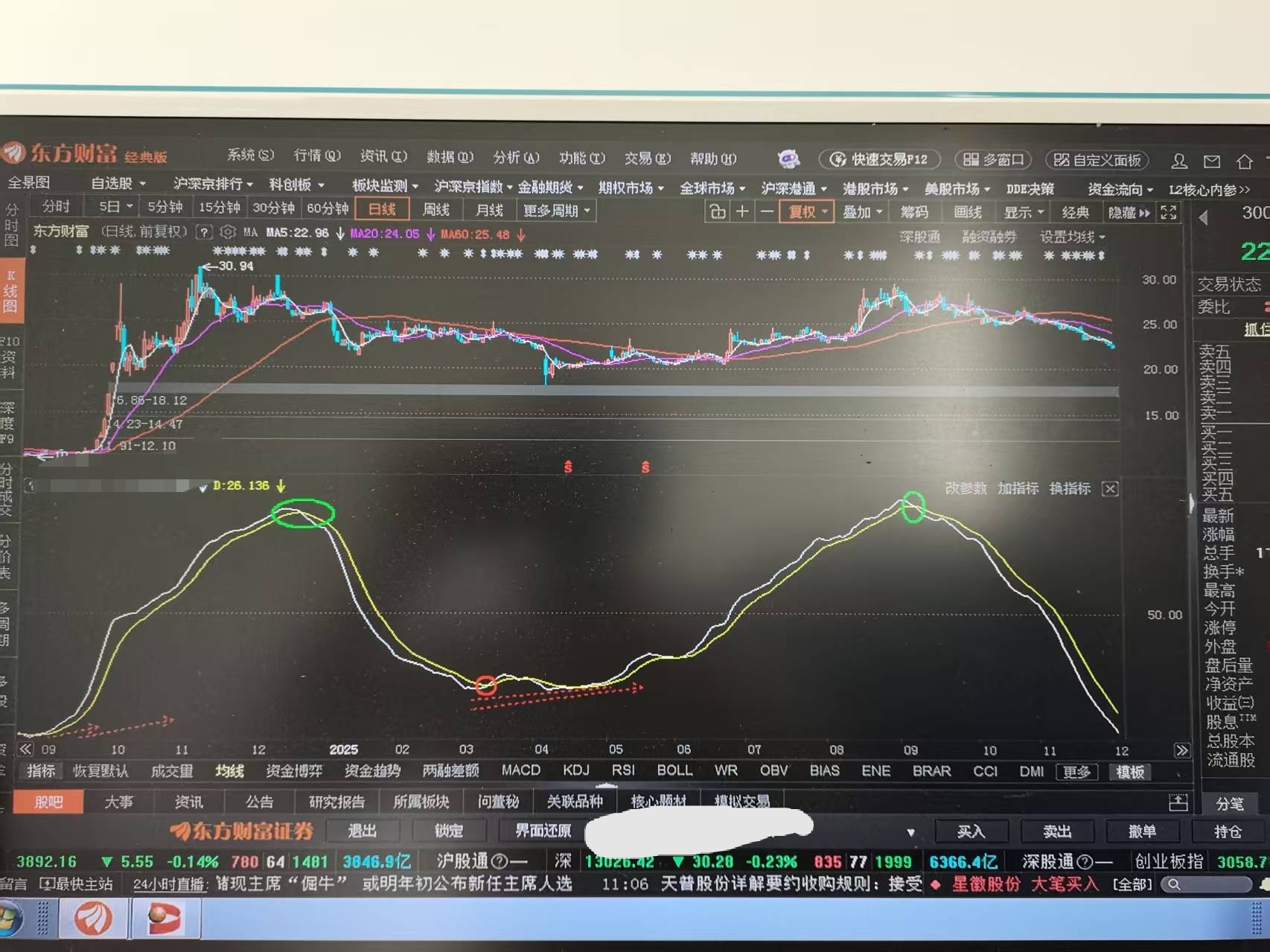Open the mail message icon

[x=1212, y=162]
